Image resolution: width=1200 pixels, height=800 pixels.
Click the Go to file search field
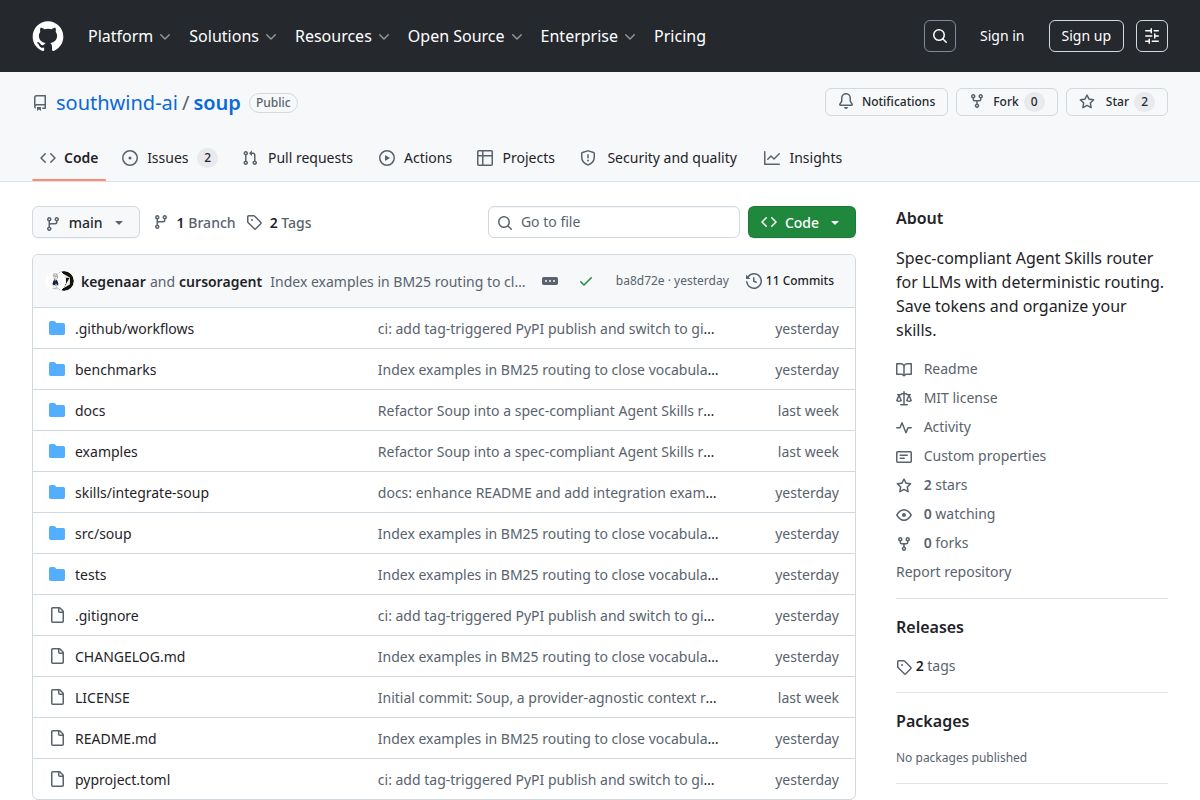(x=614, y=222)
